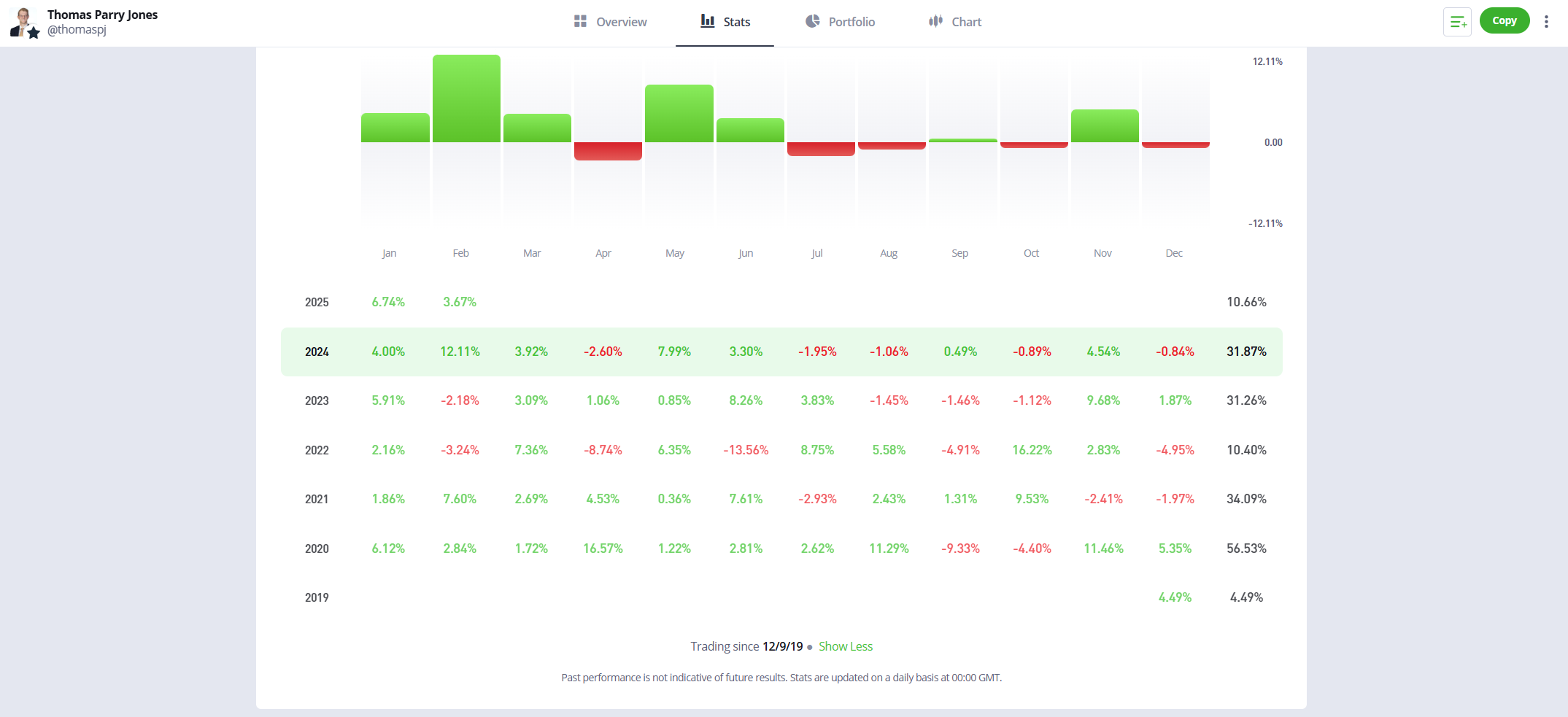The width and height of the screenshot is (1568, 717).
Task: Click the Portfolio pie-chart icon
Action: pyautogui.click(x=812, y=21)
